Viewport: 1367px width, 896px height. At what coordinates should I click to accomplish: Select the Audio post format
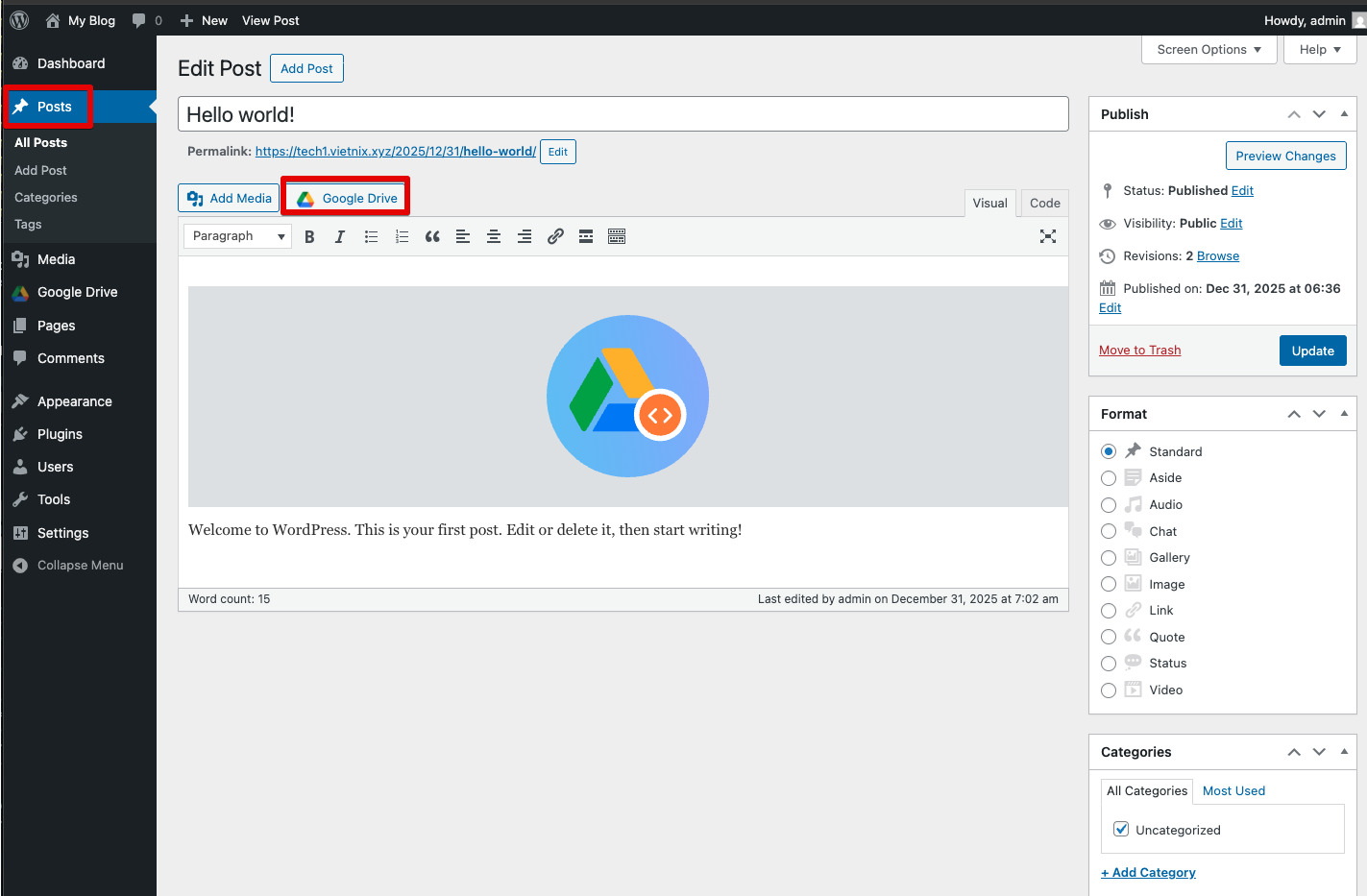click(x=1109, y=505)
